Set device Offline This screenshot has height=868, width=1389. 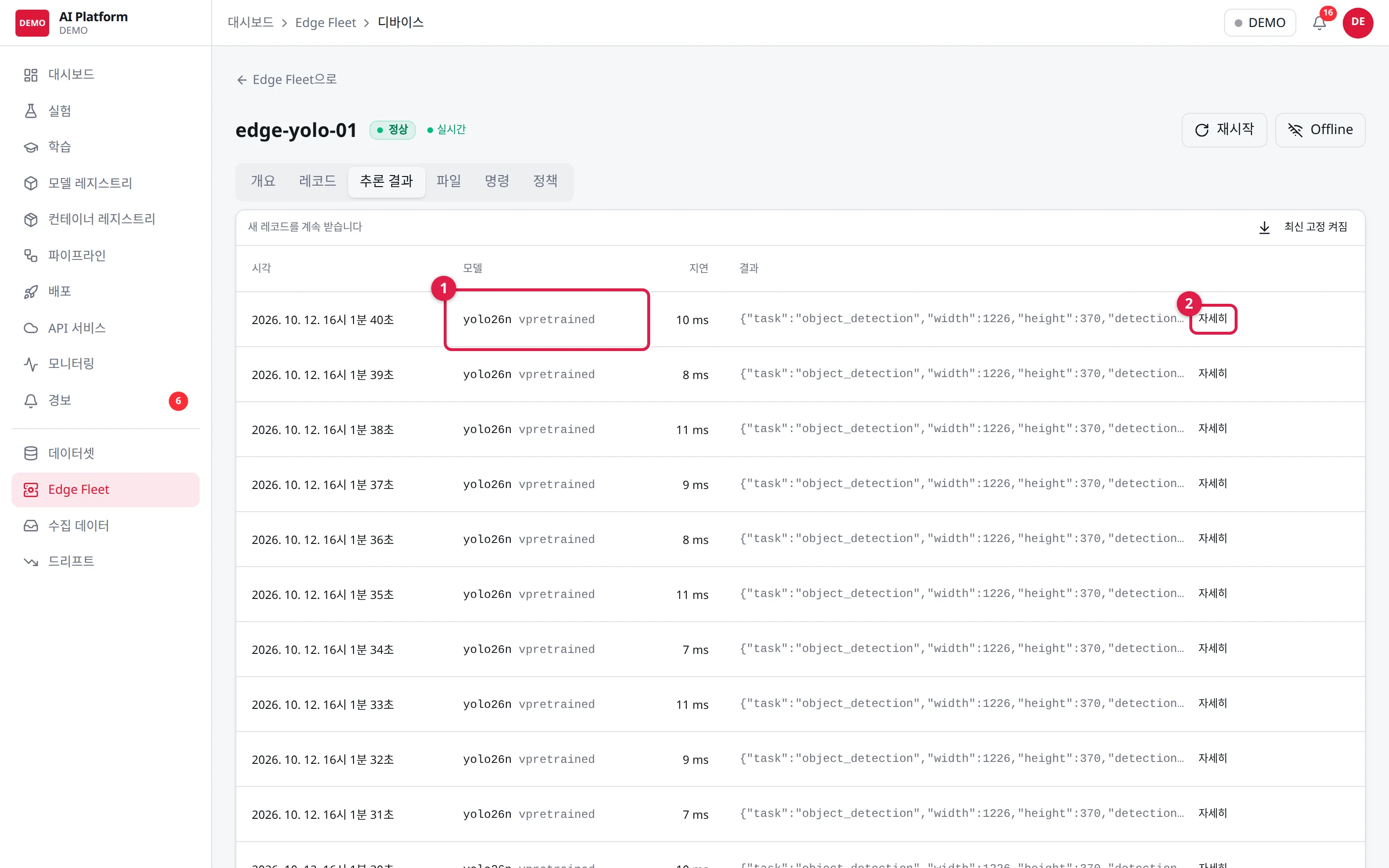coord(1320,130)
